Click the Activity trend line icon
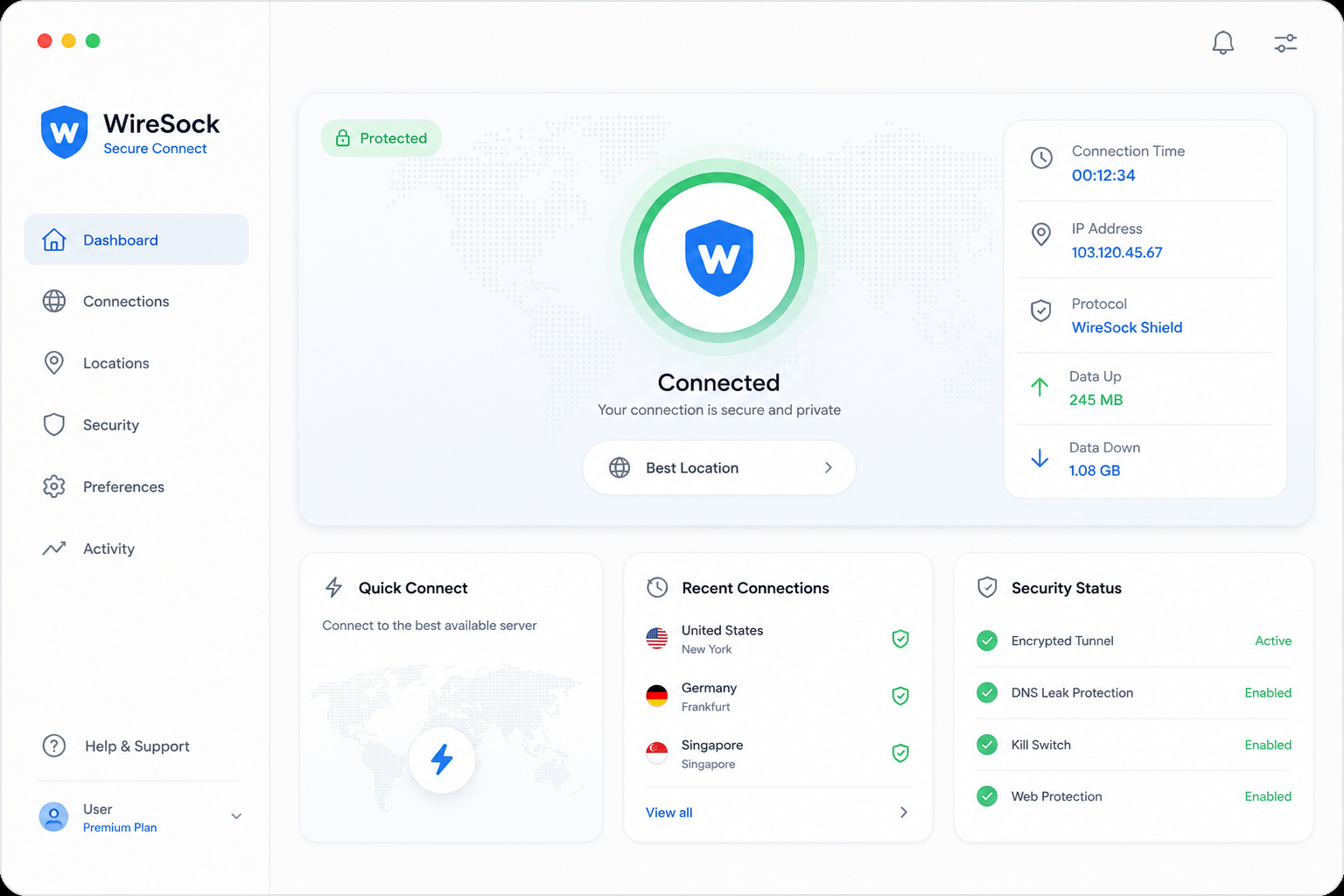The height and width of the screenshot is (896, 1344). coord(54,549)
